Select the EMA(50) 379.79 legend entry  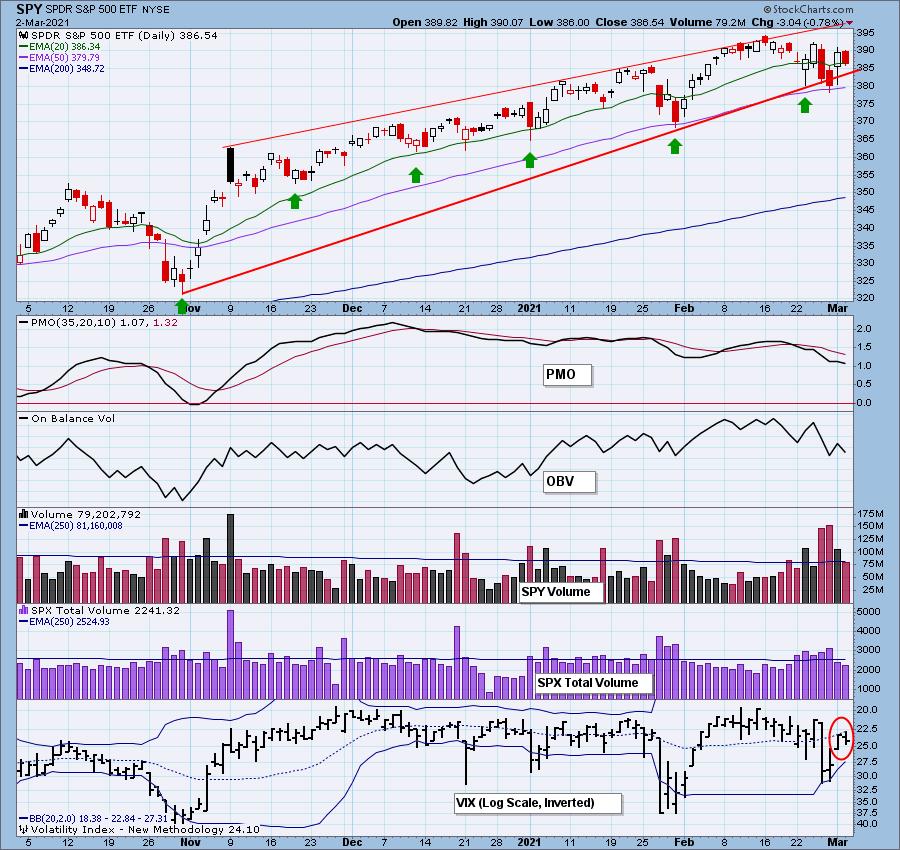pos(60,57)
